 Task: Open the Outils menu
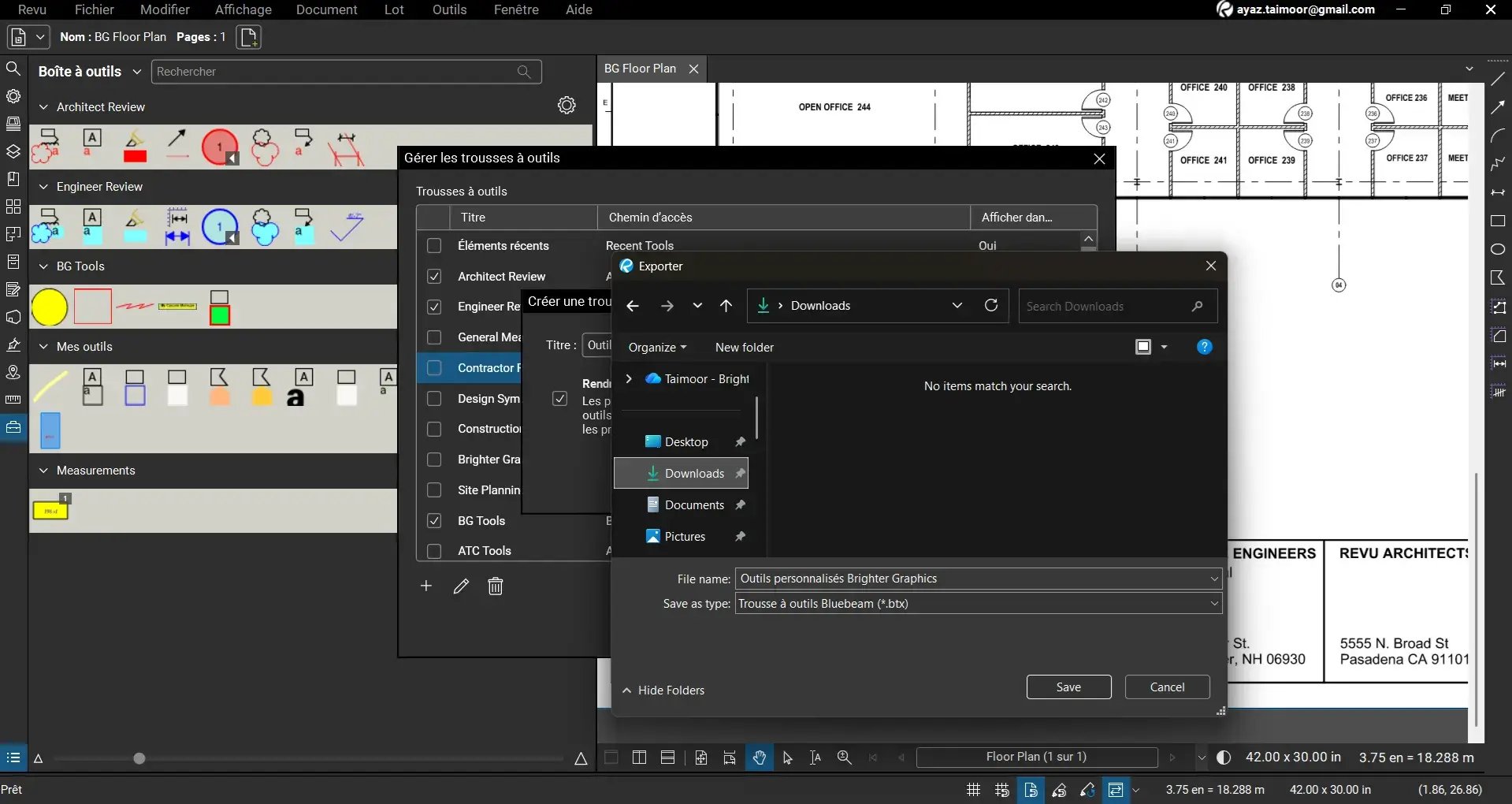coord(448,9)
